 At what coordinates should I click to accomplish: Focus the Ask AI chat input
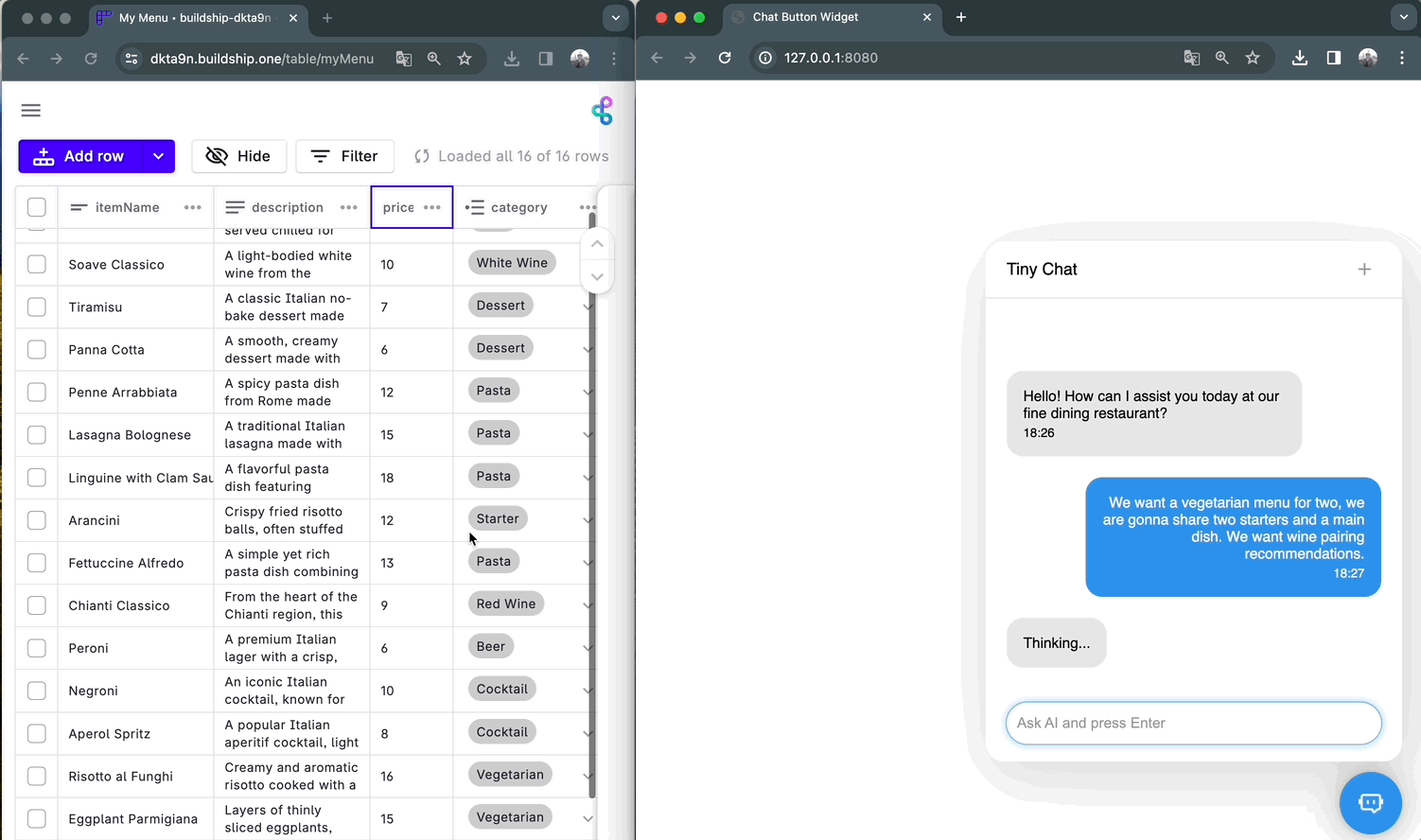pos(1193,724)
